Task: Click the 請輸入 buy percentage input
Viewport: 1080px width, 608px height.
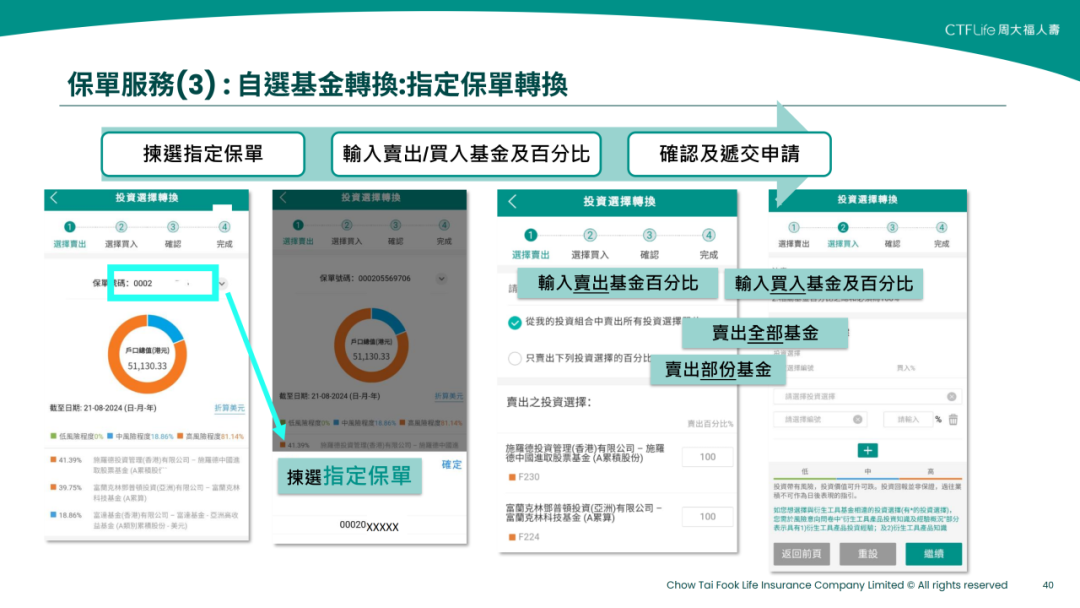Action: 908,419
